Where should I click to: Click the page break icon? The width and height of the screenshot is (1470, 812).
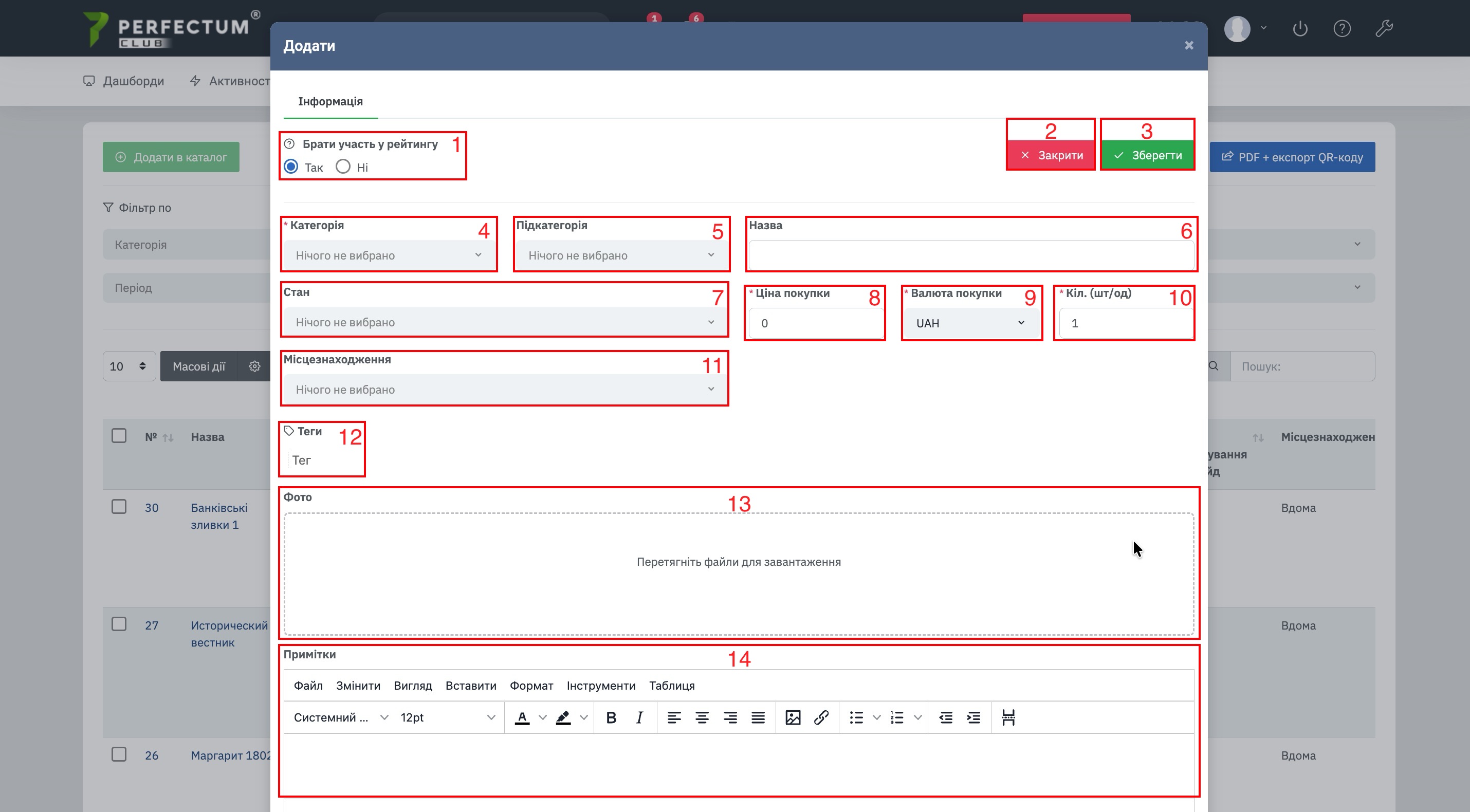click(1008, 717)
